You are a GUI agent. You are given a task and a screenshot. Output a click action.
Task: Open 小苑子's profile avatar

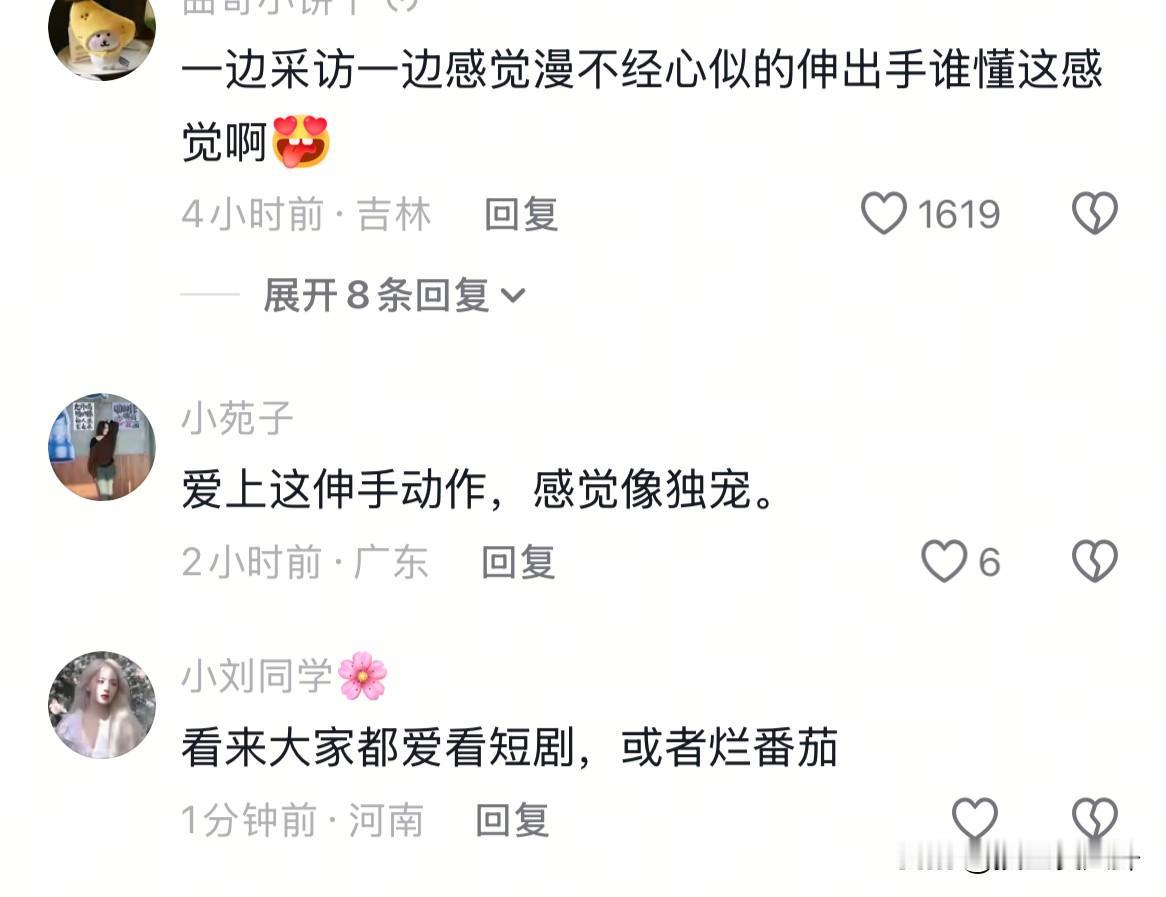click(102, 447)
